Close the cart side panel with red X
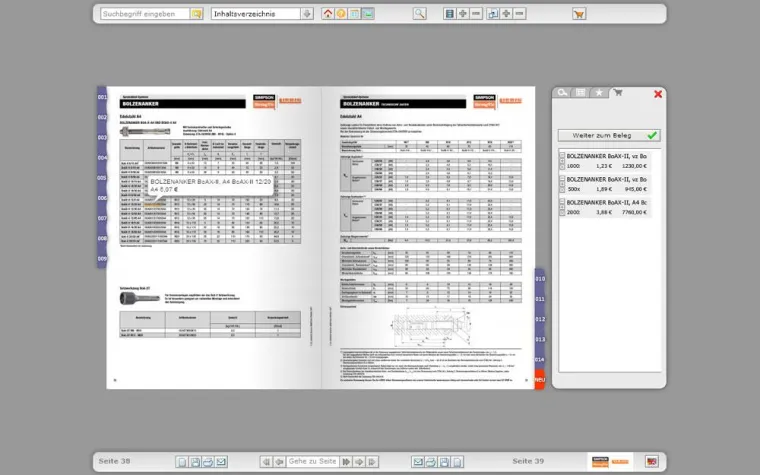The height and width of the screenshot is (475, 760). pyautogui.click(x=657, y=94)
